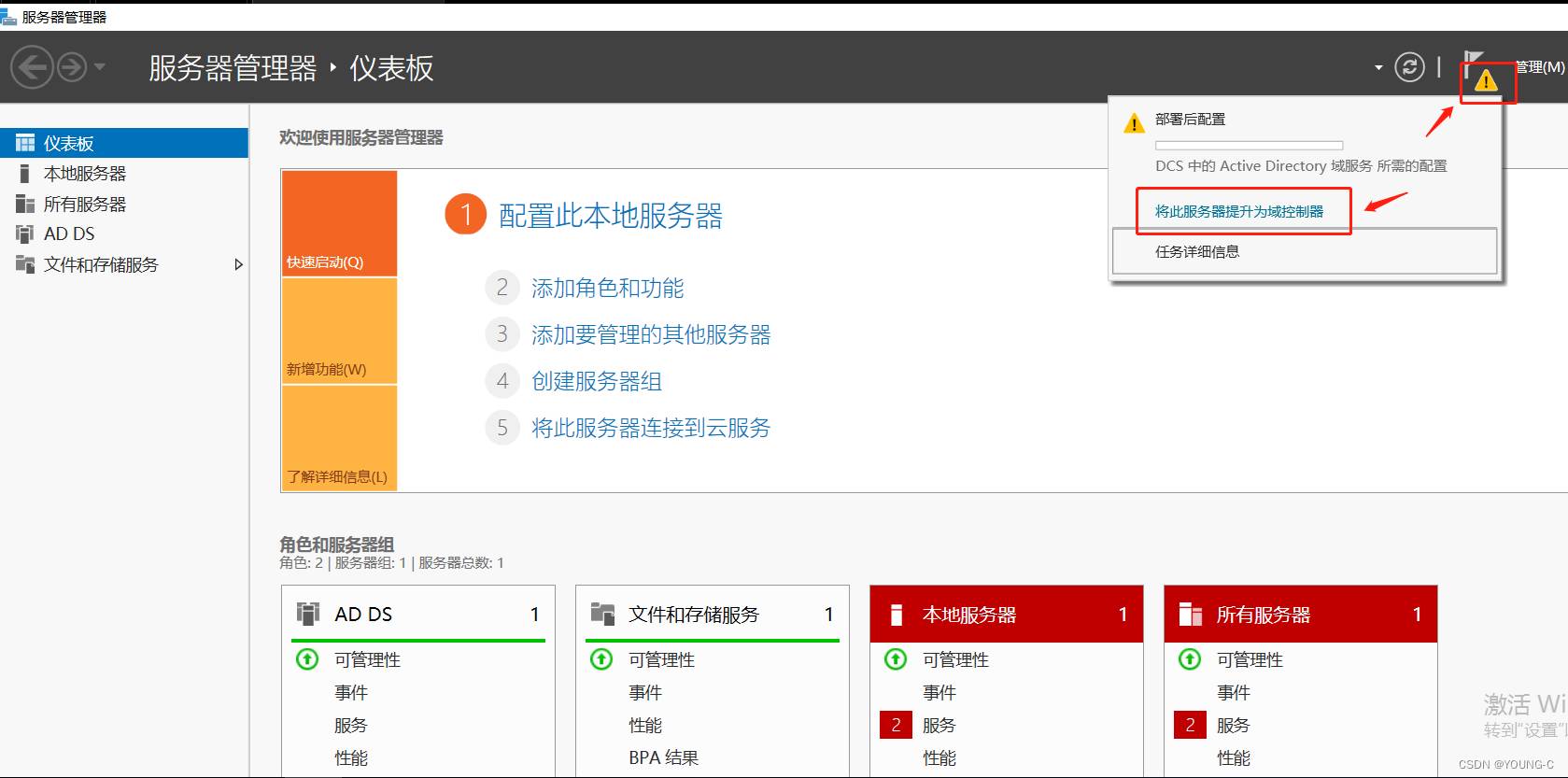
Task: Click the refresh icon in header
Action: 1409,67
